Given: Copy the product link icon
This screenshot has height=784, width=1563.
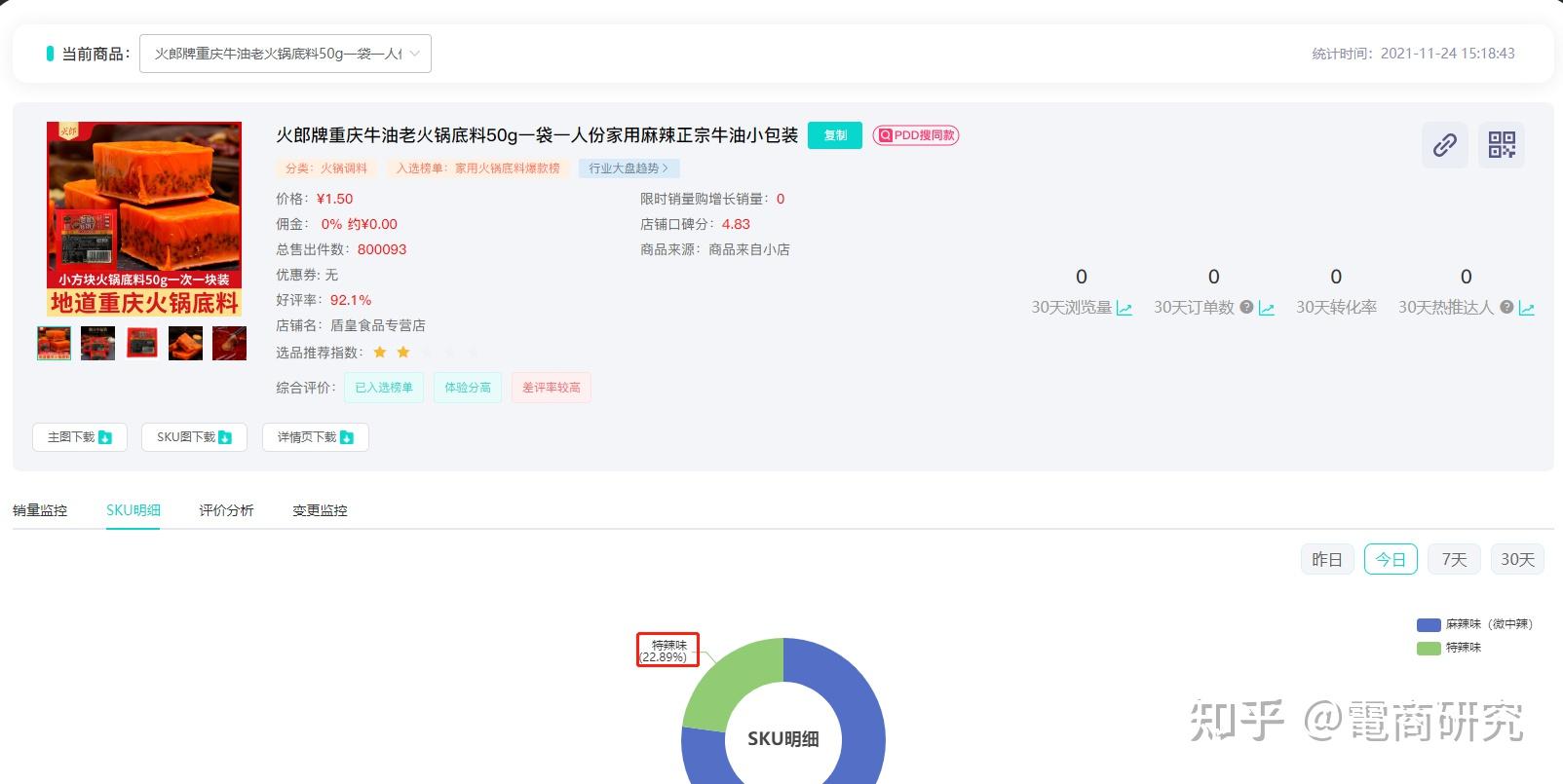Looking at the screenshot, I should pyautogui.click(x=1444, y=145).
